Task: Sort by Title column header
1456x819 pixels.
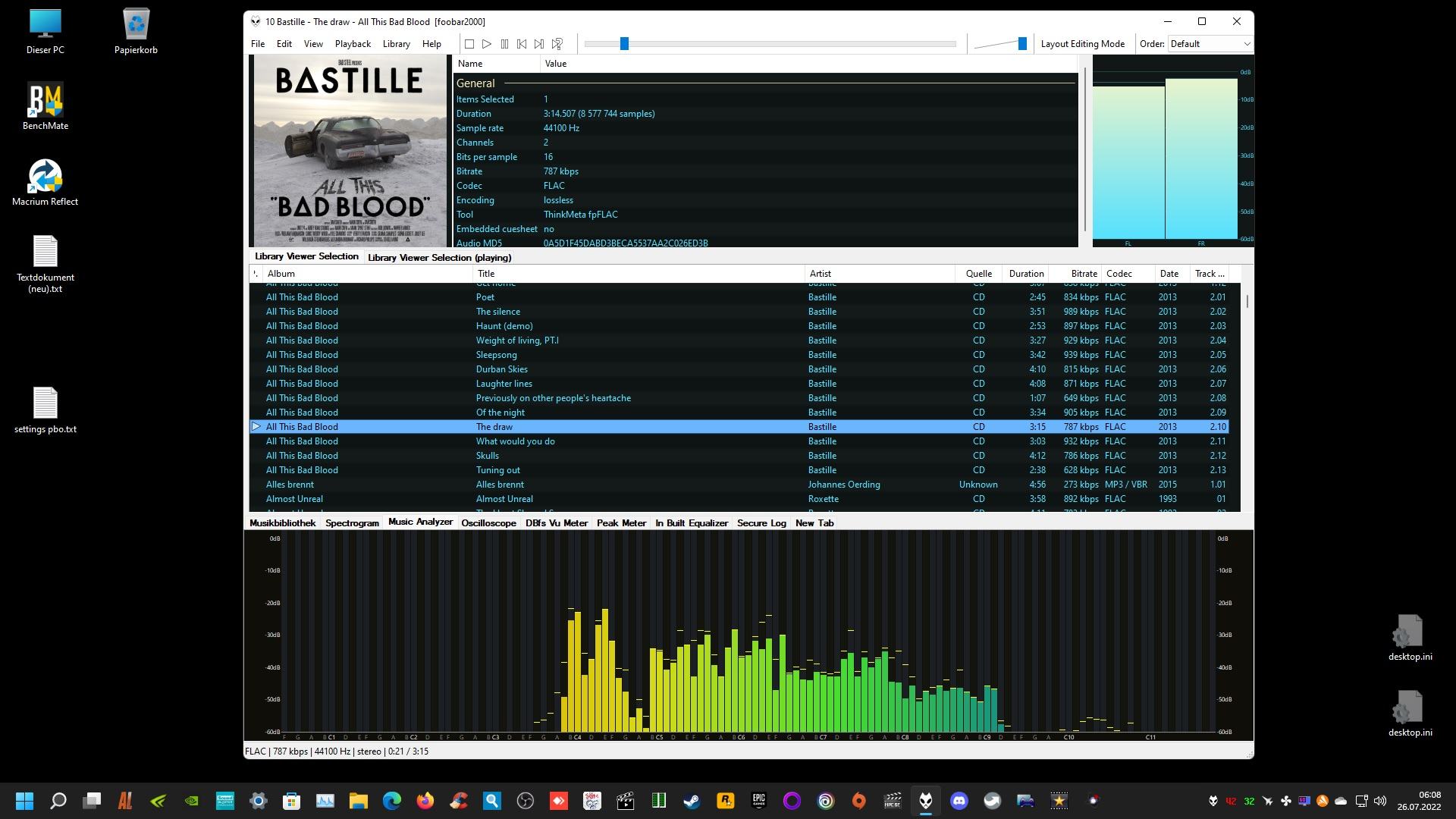Action: pyautogui.click(x=639, y=274)
